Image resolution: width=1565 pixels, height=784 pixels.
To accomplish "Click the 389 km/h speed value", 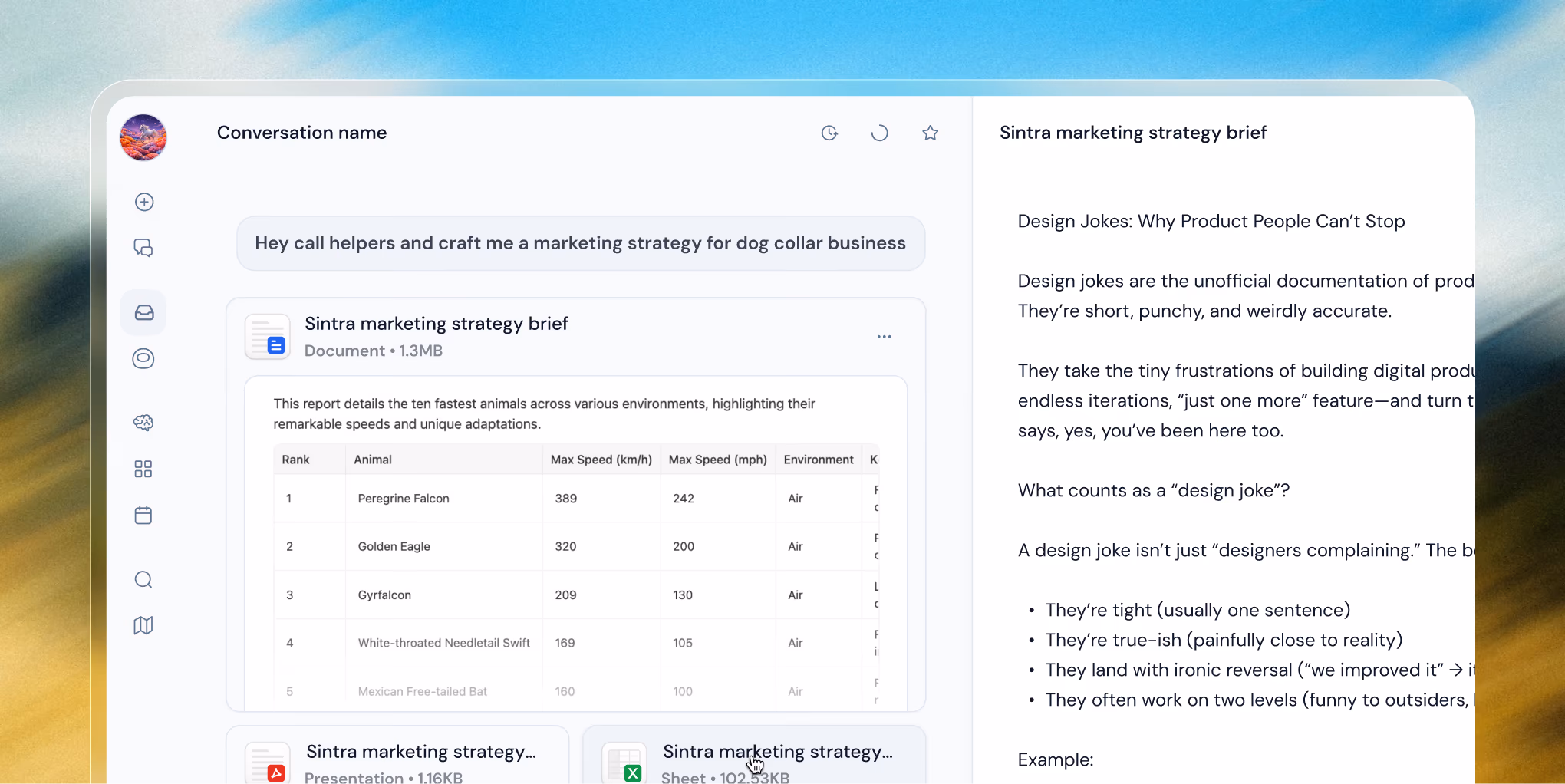I will (x=566, y=499).
